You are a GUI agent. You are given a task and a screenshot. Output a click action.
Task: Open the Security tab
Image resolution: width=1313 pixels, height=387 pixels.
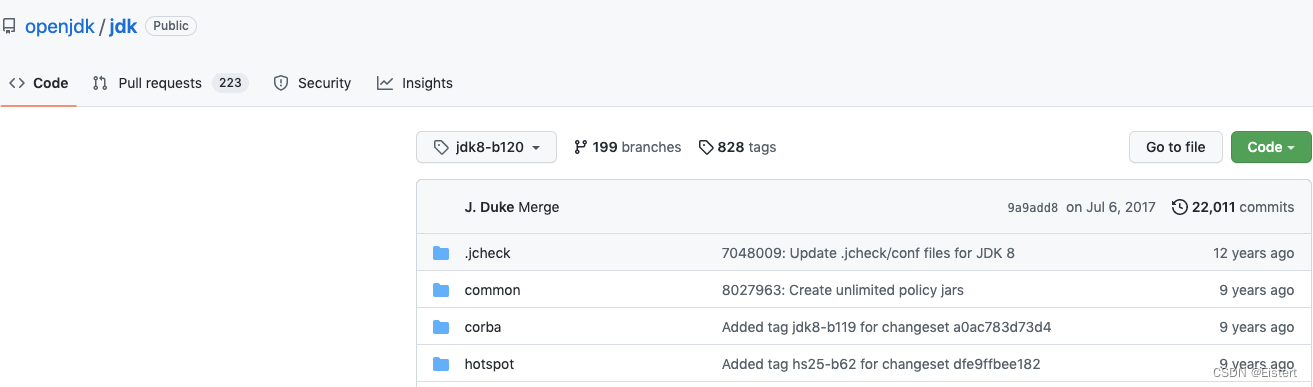(312, 83)
